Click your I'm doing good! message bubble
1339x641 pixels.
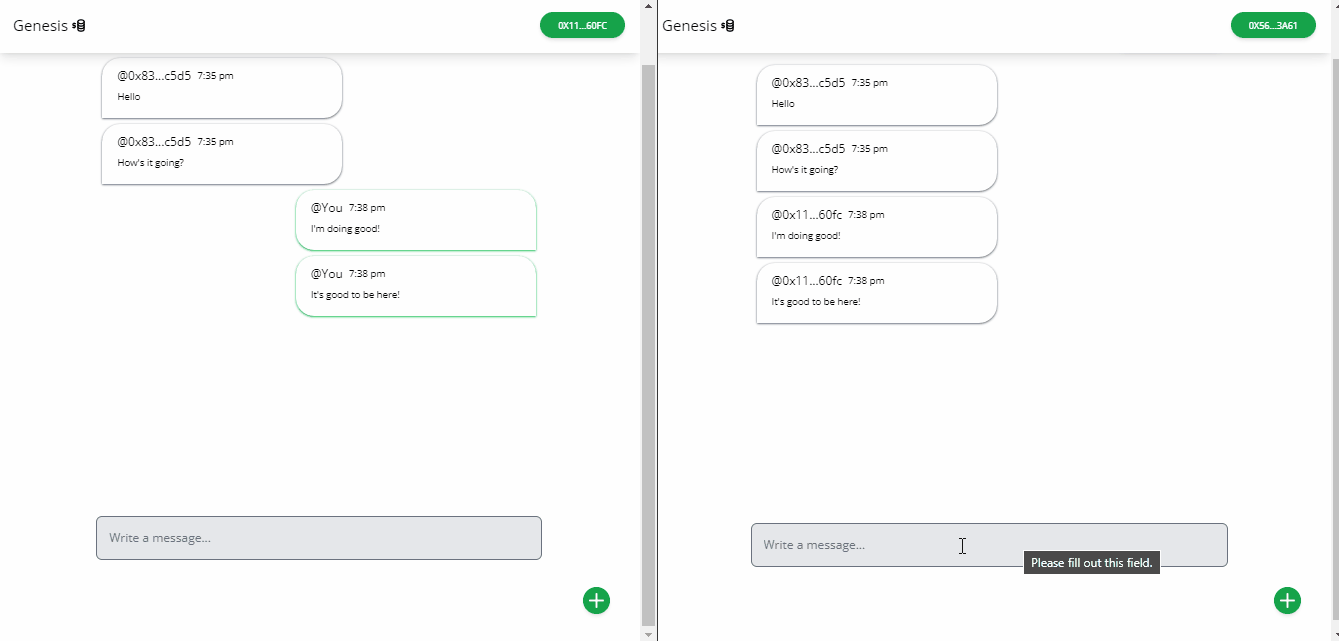pyautogui.click(x=416, y=220)
